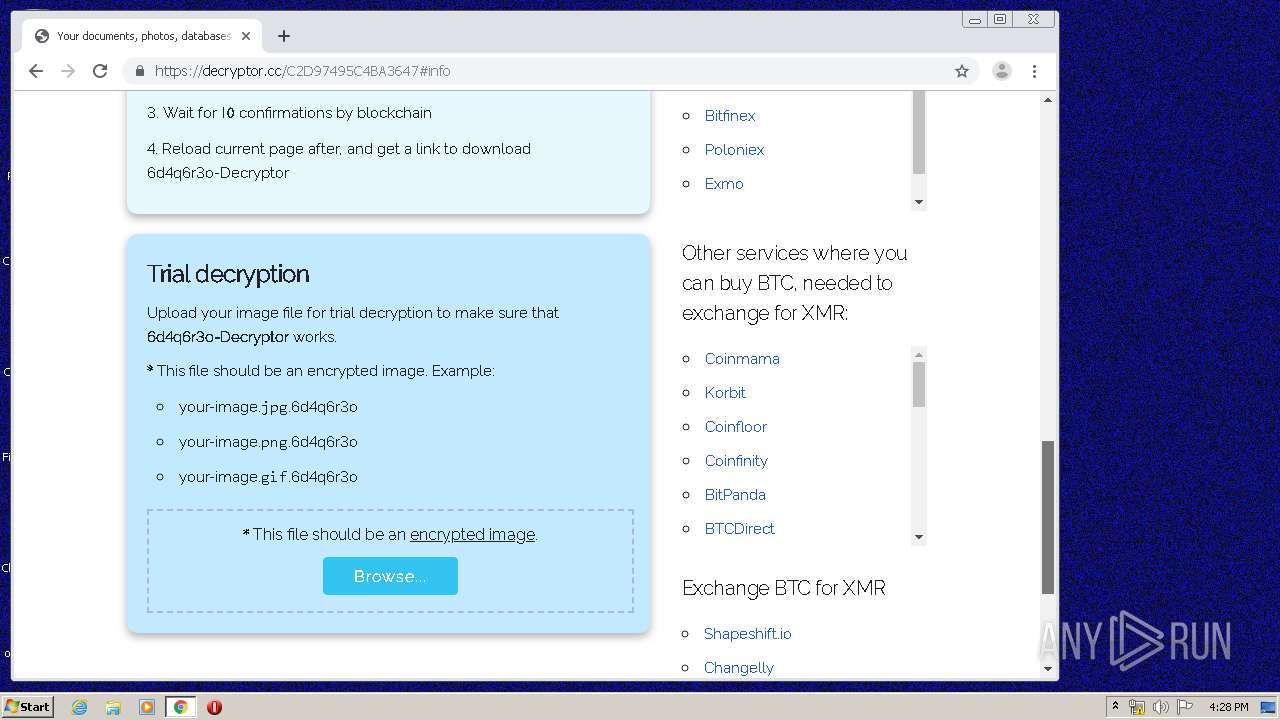
Task: Open the red stop-sign taskbar application
Action: (x=214, y=707)
